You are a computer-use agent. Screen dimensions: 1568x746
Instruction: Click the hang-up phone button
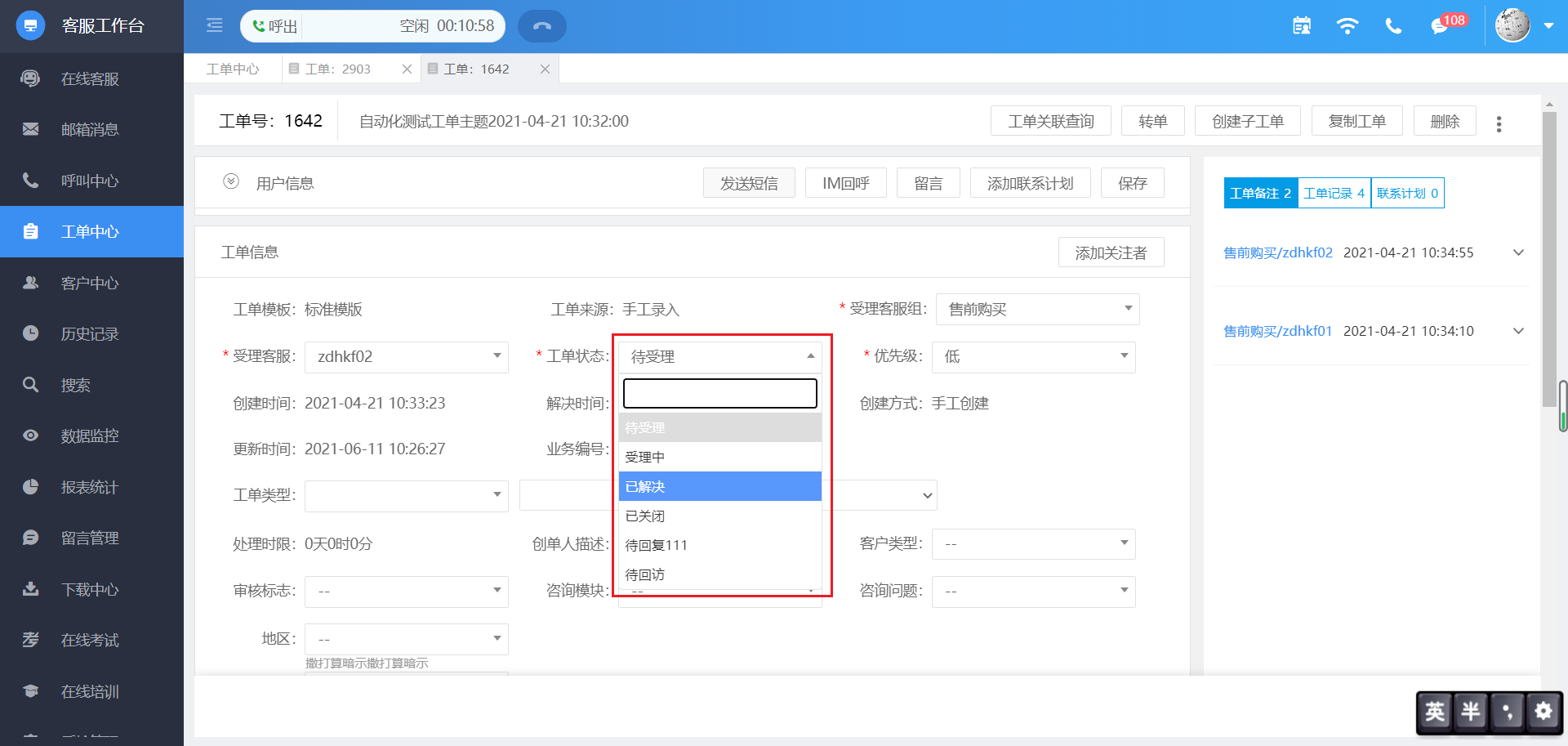tap(541, 26)
